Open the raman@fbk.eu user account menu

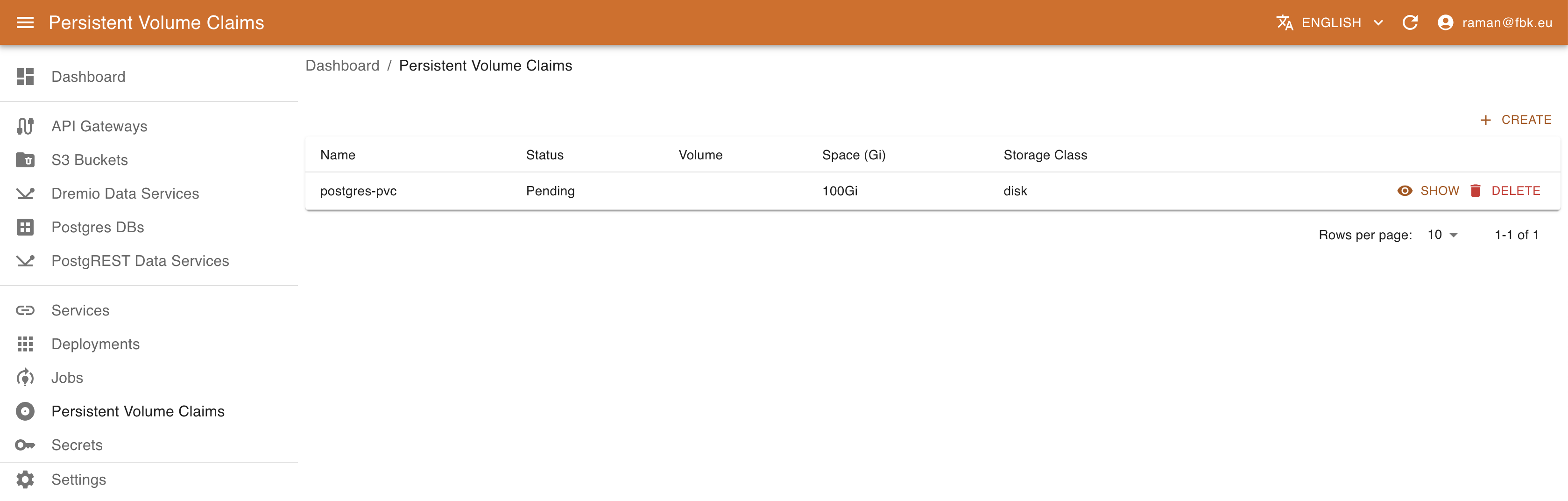tap(1494, 22)
